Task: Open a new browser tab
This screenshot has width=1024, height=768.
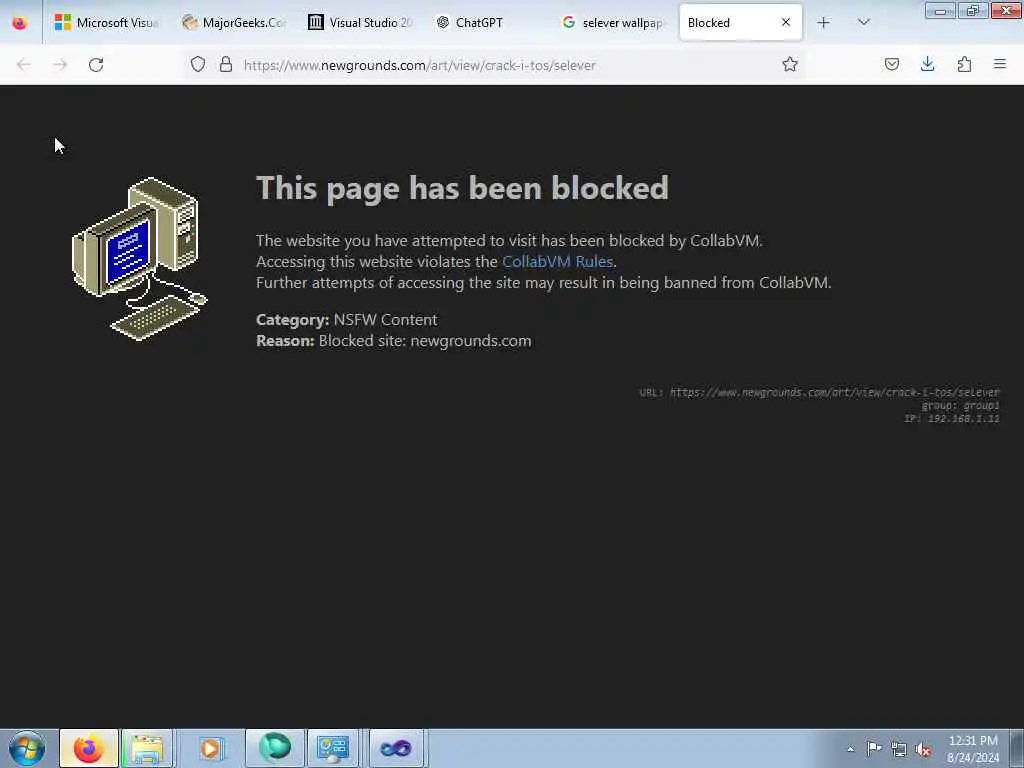Action: [824, 23]
